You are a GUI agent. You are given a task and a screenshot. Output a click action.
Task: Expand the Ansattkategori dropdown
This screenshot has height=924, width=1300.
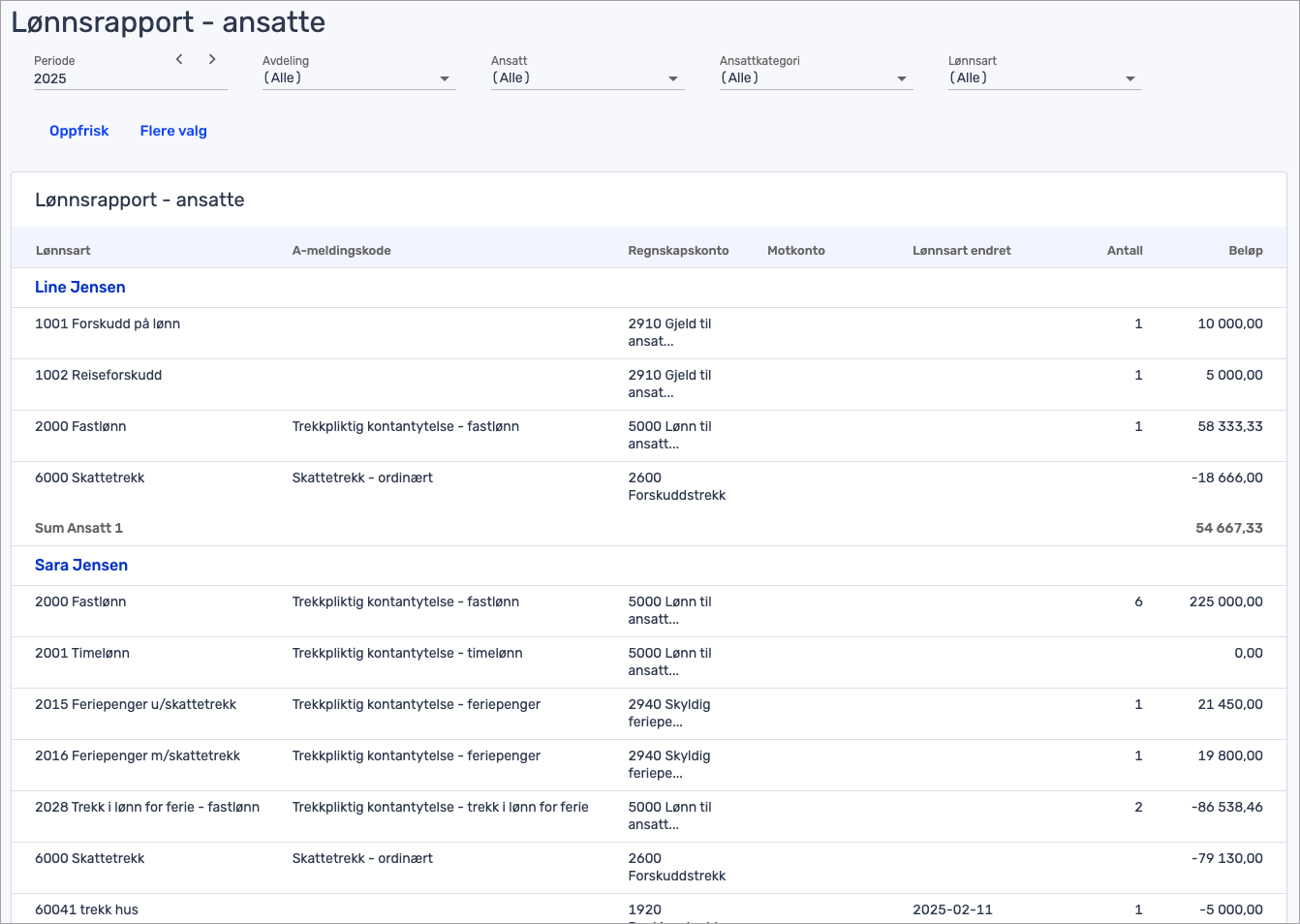816,78
